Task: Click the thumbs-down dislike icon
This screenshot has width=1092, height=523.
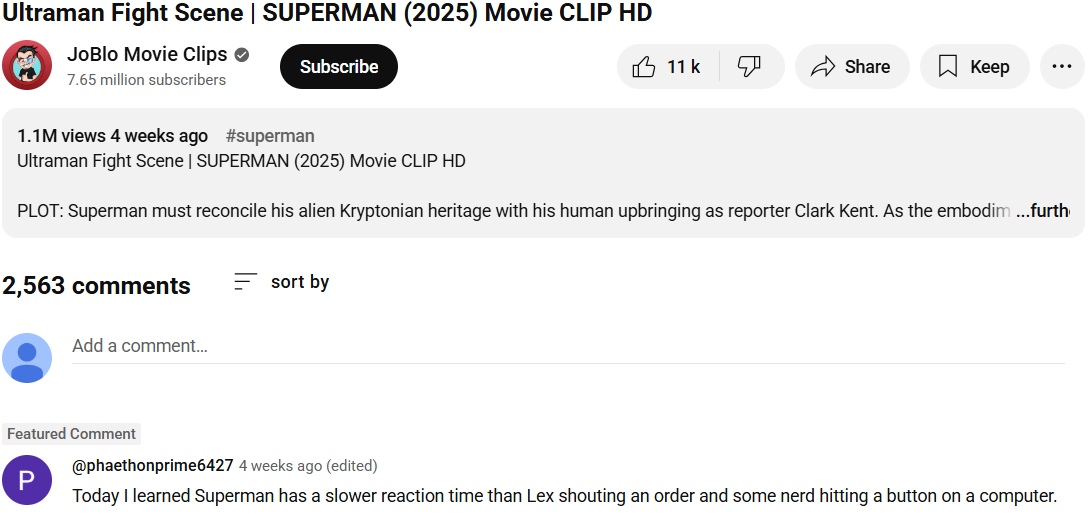Action: point(749,67)
